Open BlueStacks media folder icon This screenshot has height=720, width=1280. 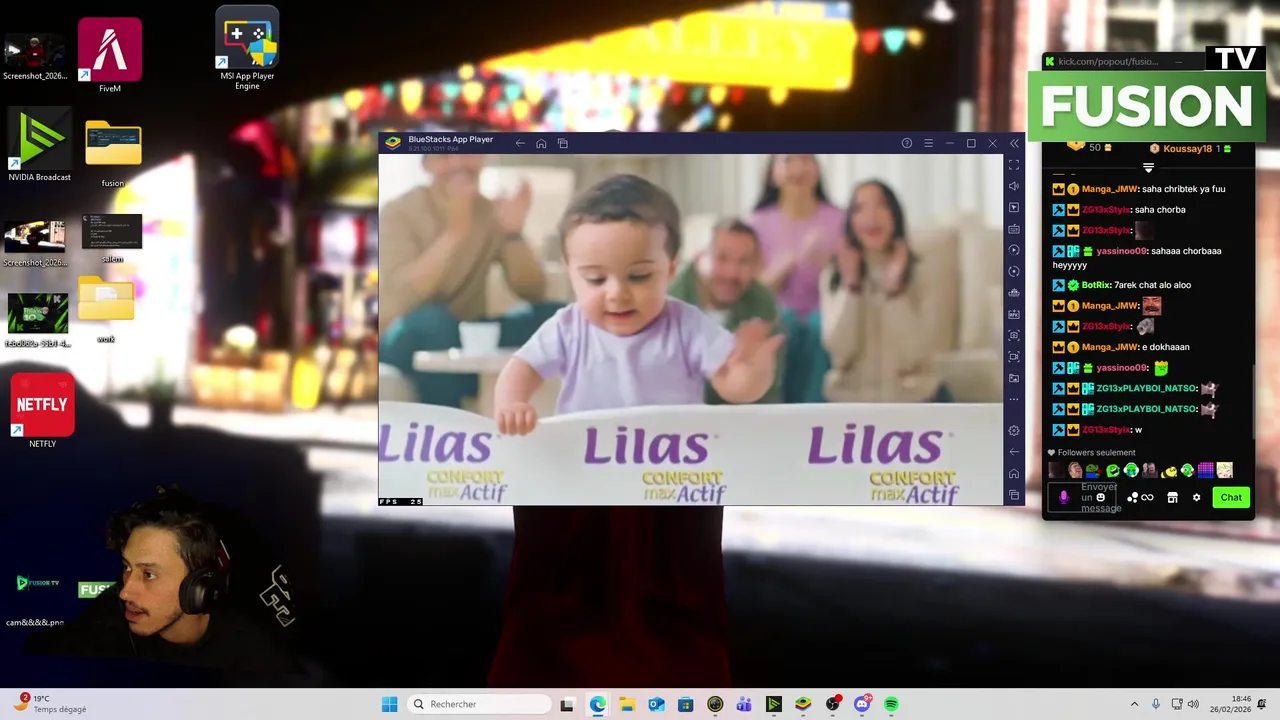[1014, 378]
